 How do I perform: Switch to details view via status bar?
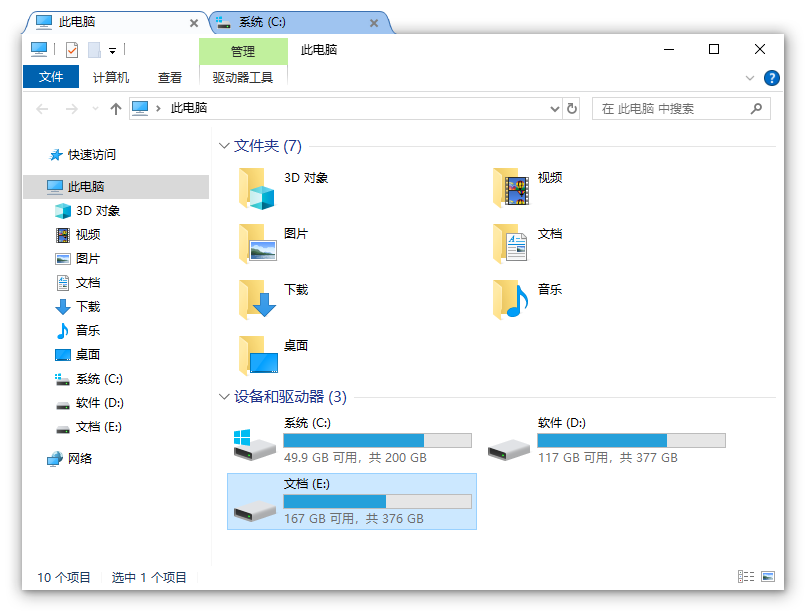746,576
